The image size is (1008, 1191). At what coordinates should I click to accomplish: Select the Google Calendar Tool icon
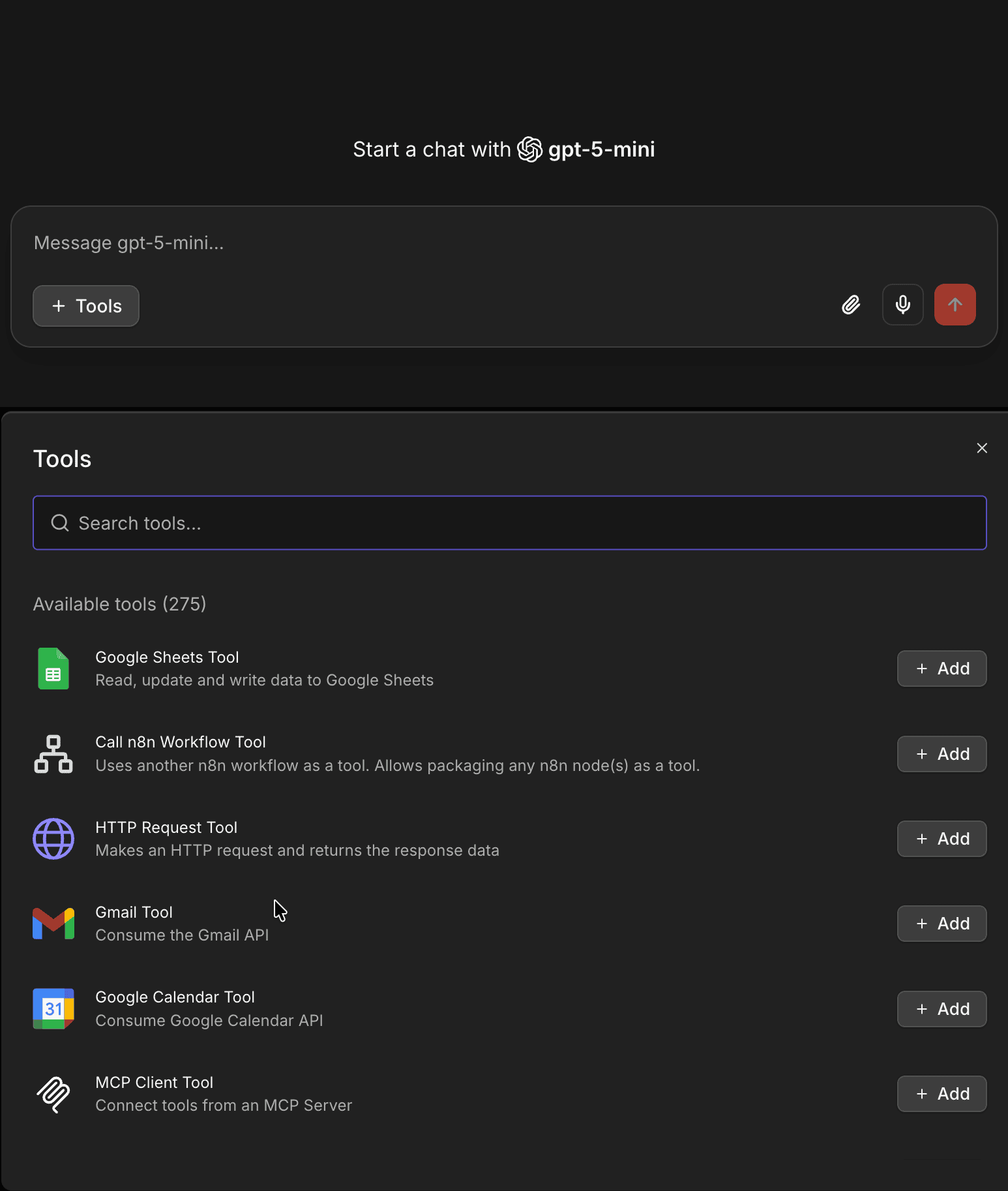53,1008
